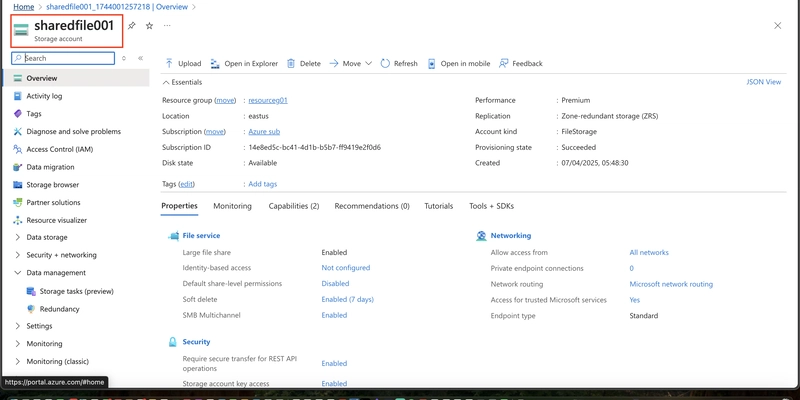This screenshot has height=400, width=800.
Task: Switch to the Capabilities (2) tab
Action: [x=294, y=206]
